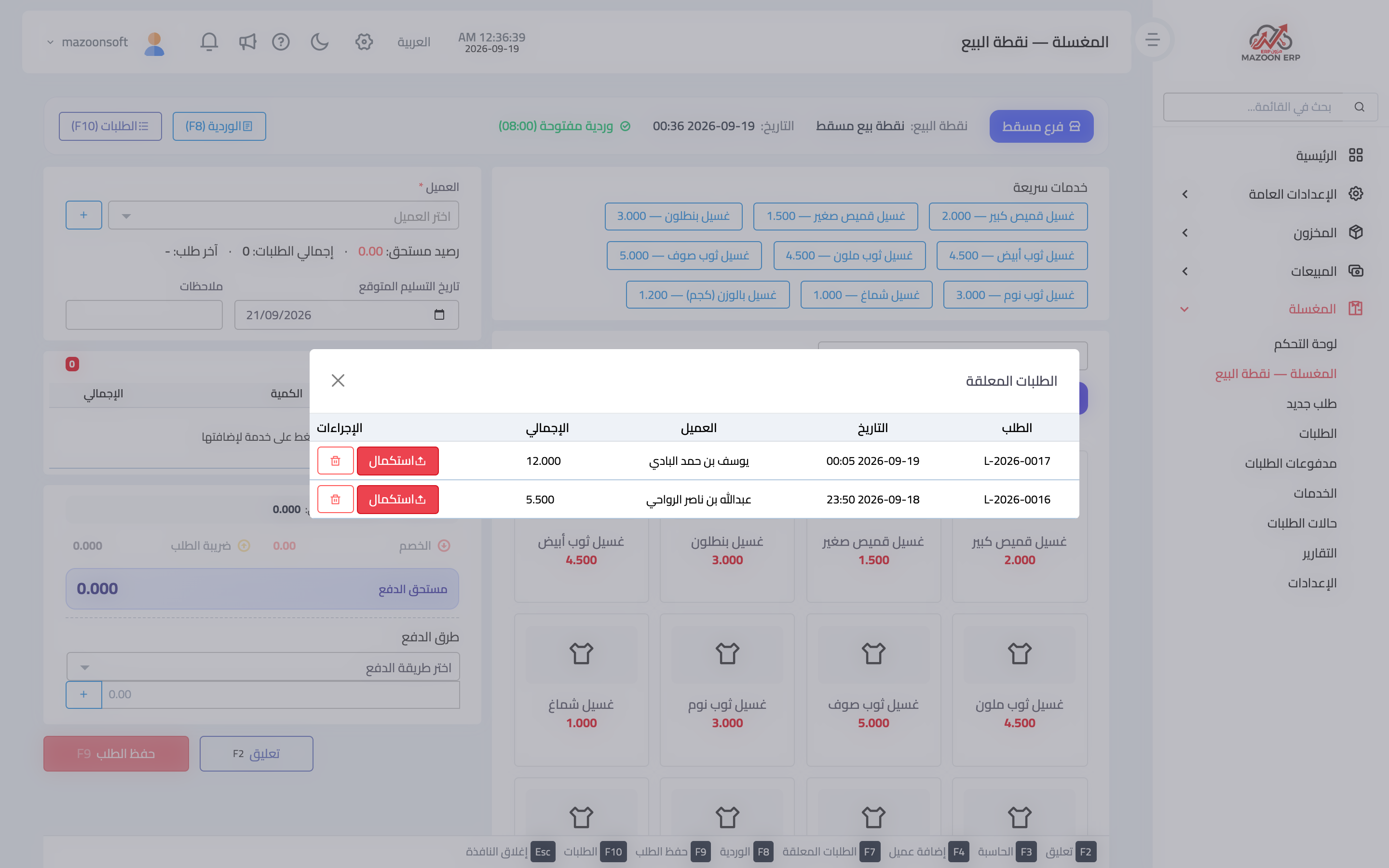Open calendar picker for delivery date
The height and width of the screenshot is (868, 1389).
(439, 314)
